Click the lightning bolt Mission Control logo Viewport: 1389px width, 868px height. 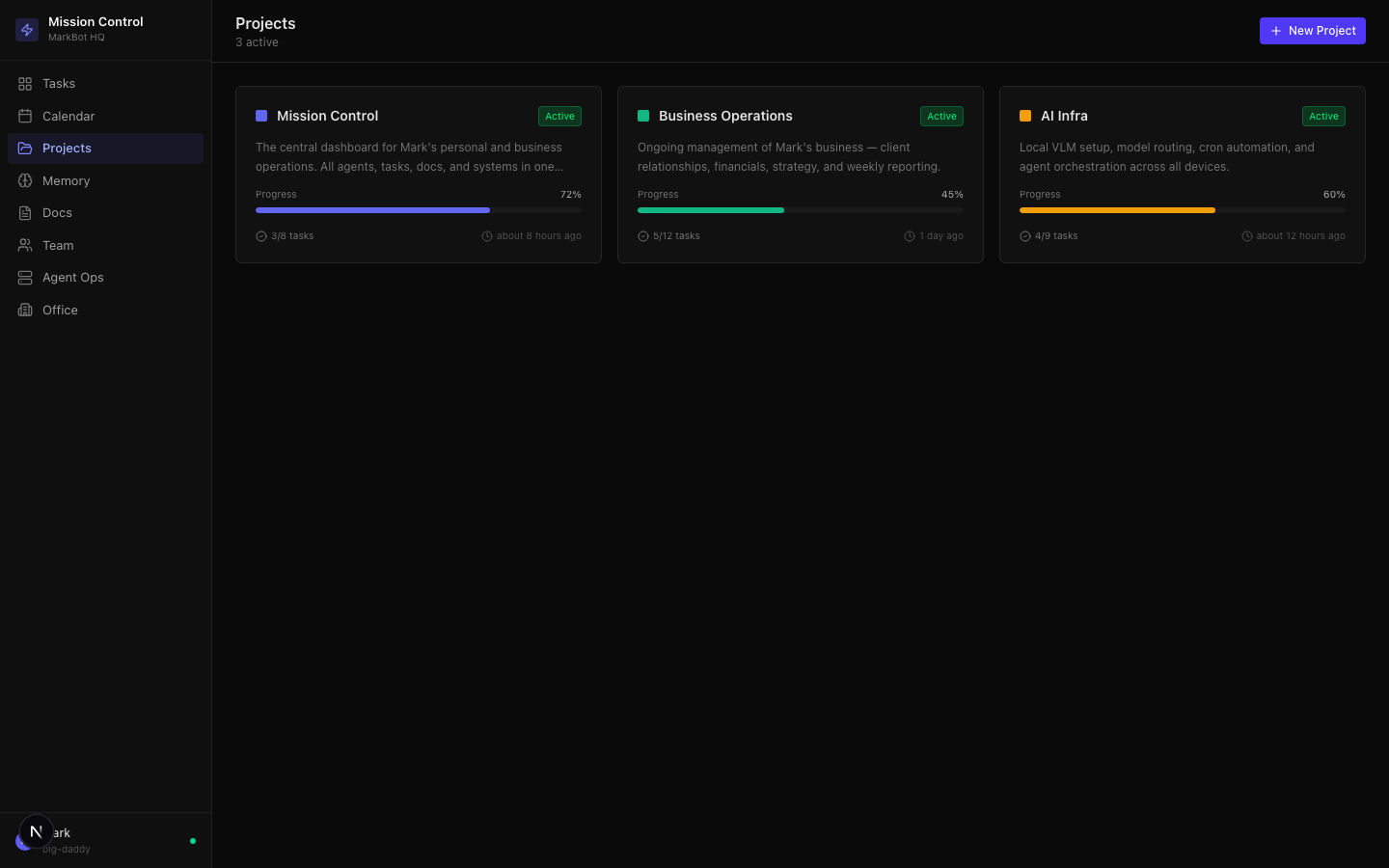tap(27, 30)
